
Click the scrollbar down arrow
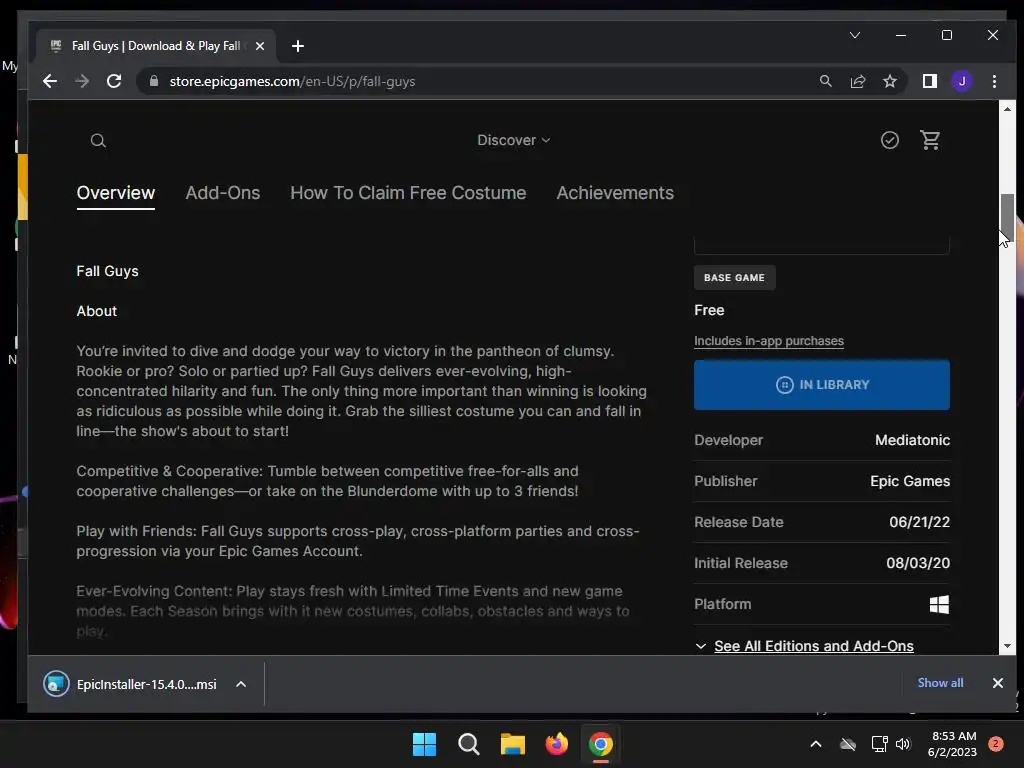pyautogui.click(x=1007, y=646)
